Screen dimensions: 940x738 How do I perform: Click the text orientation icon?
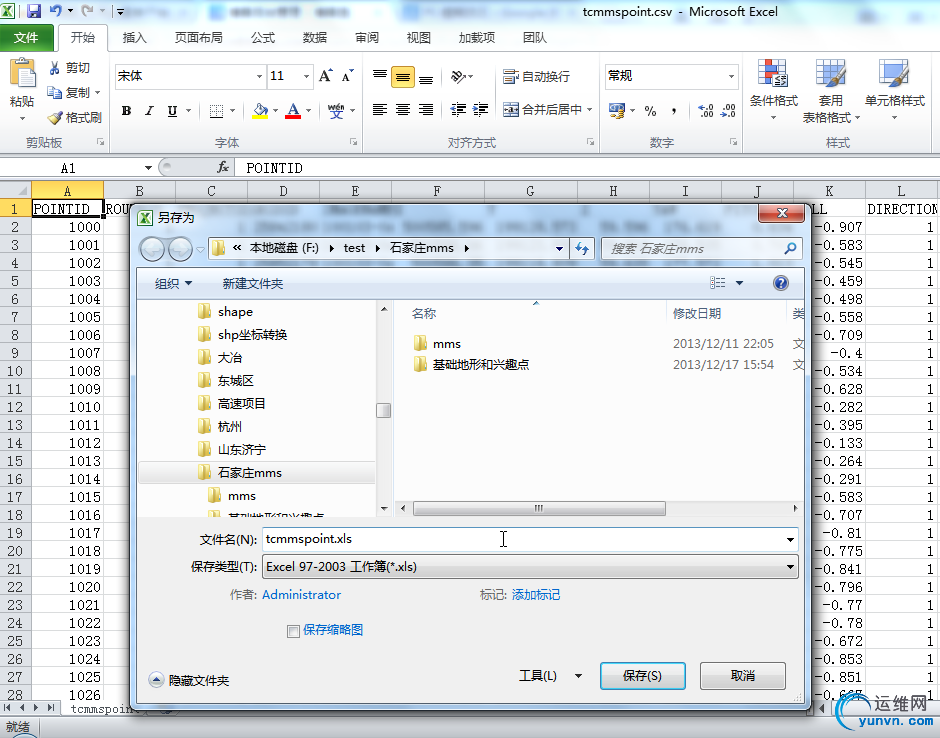coord(458,77)
